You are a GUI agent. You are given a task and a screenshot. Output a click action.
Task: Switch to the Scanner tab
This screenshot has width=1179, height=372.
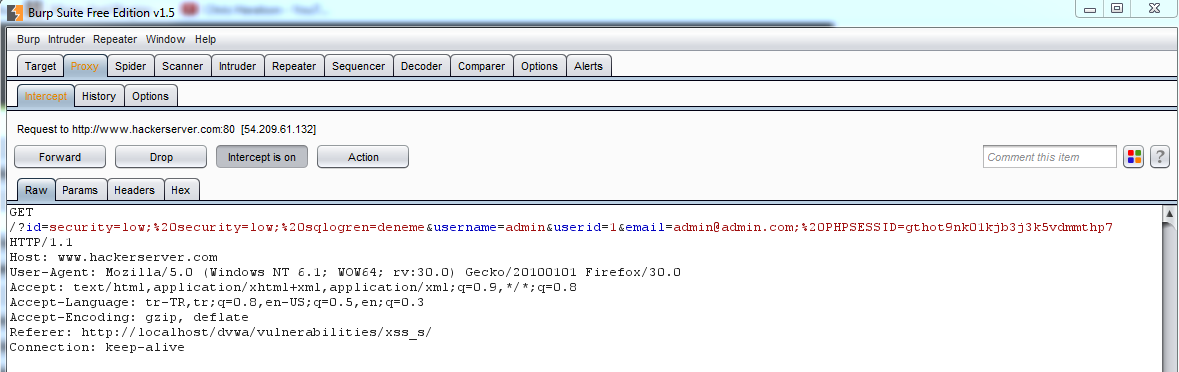183,66
